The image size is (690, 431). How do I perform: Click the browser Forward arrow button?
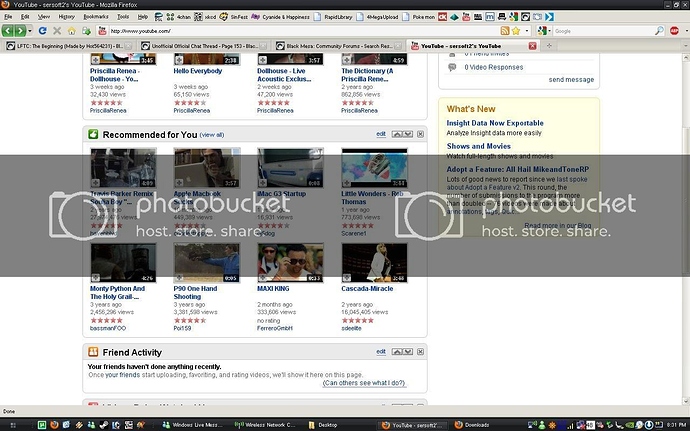20,31
